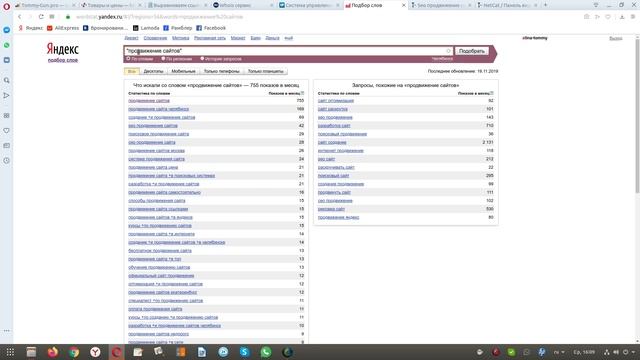Open Chrome from the taskbar
The height and width of the screenshot is (360, 640).
click(x=74, y=352)
